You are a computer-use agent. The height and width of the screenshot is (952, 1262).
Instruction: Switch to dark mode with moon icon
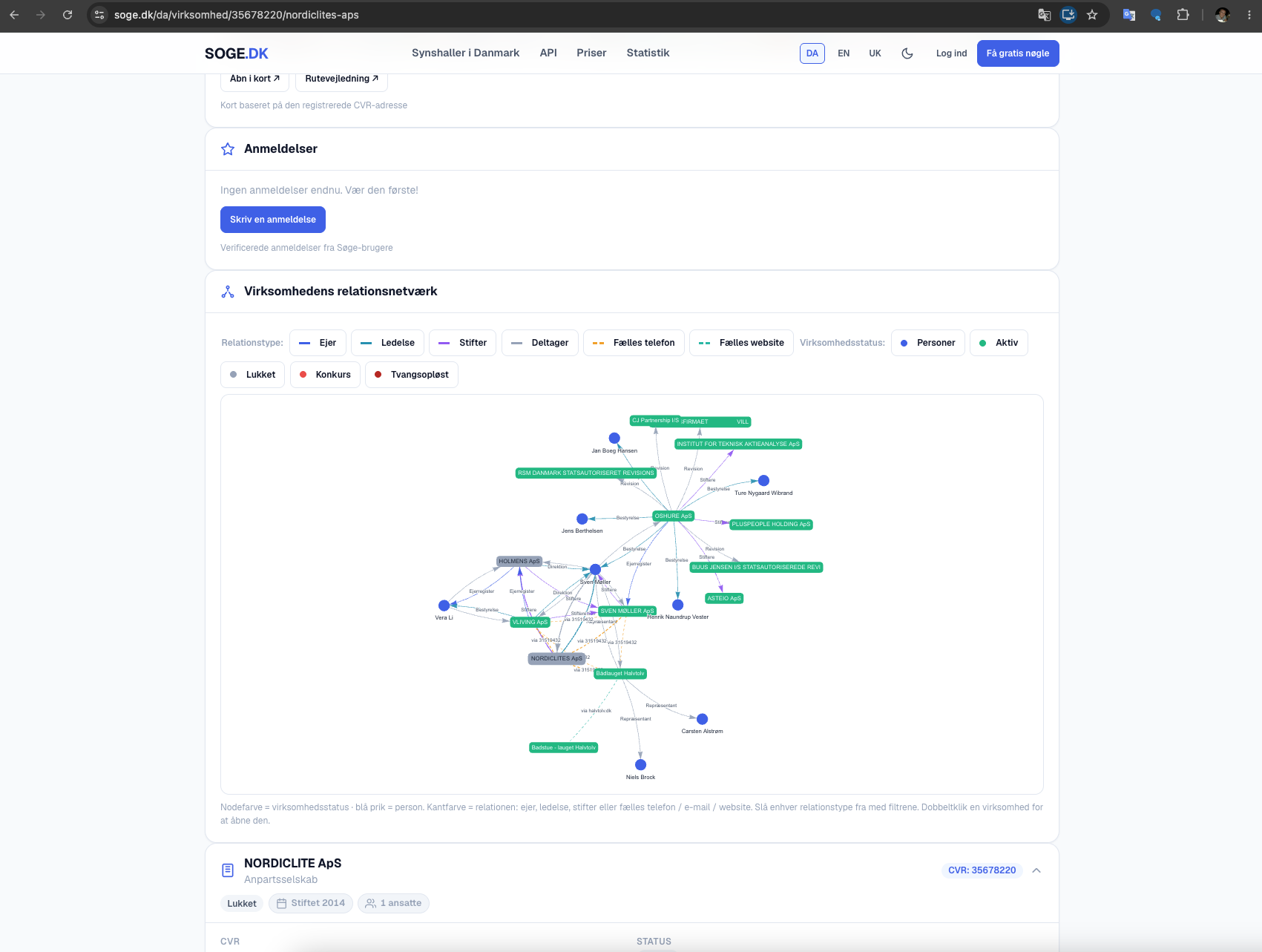pos(907,53)
